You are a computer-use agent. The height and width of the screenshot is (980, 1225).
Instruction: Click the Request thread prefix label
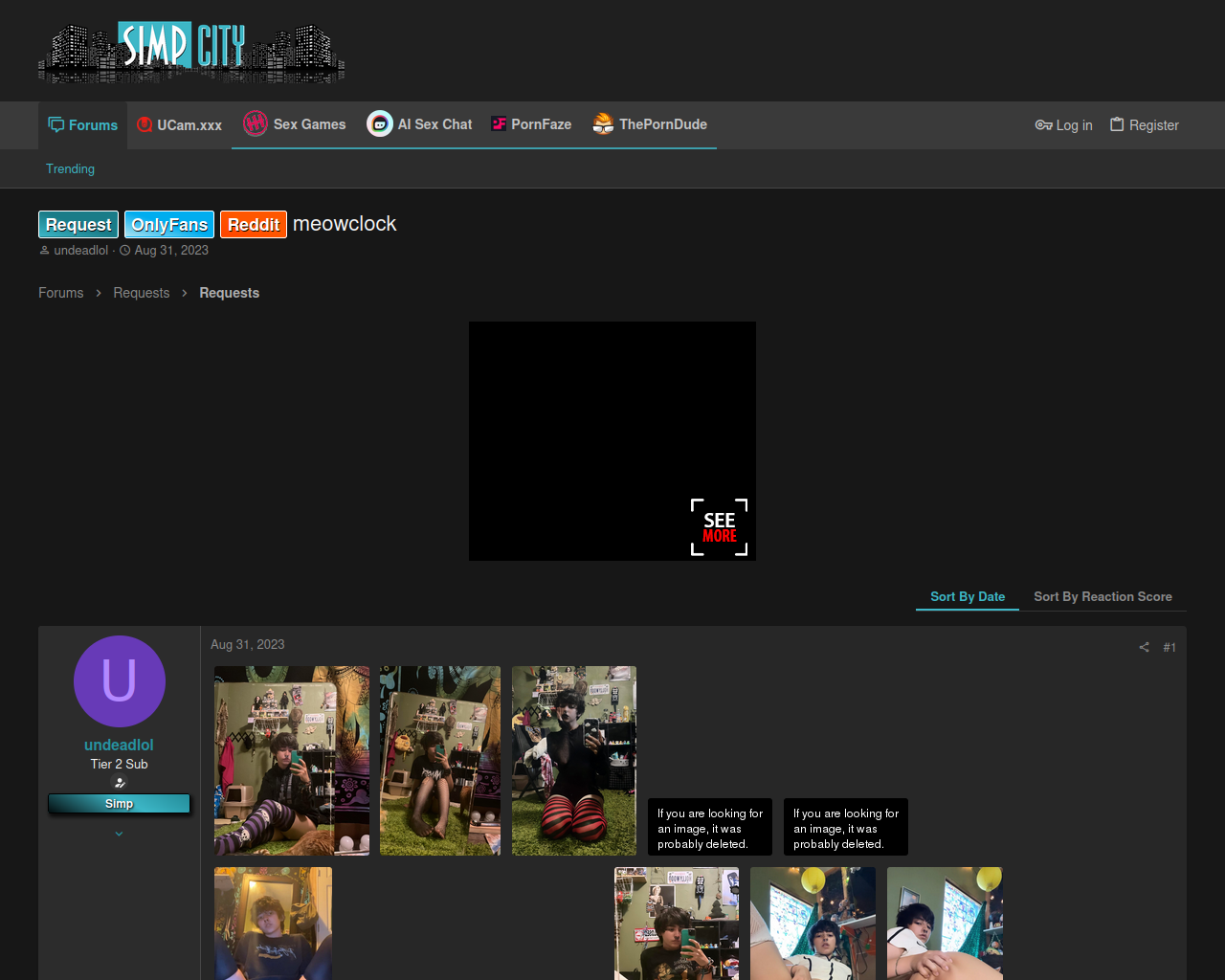coord(78,224)
